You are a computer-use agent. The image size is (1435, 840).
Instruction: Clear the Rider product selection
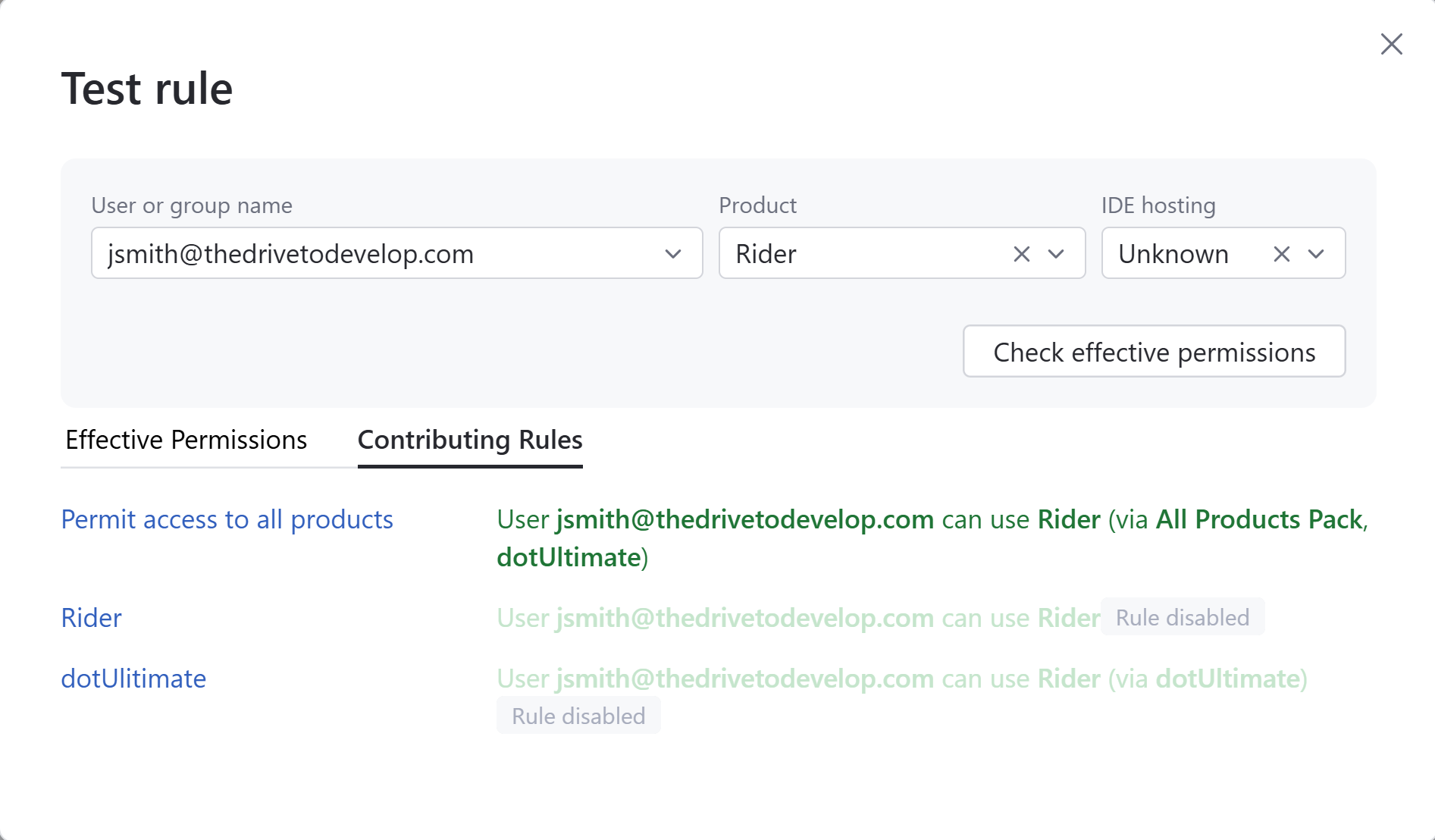pyautogui.click(x=1021, y=254)
